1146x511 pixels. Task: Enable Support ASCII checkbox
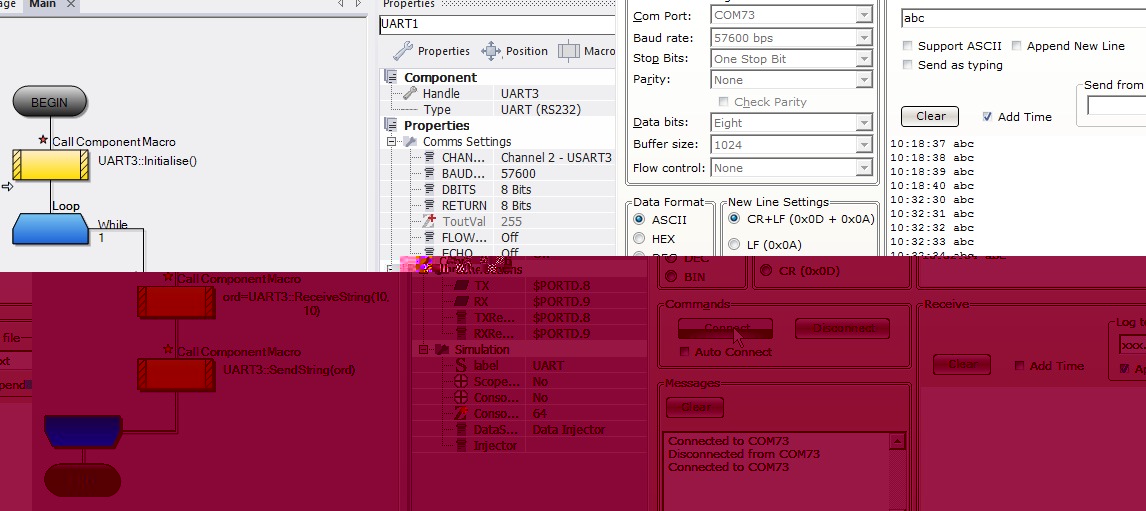click(x=908, y=45)
